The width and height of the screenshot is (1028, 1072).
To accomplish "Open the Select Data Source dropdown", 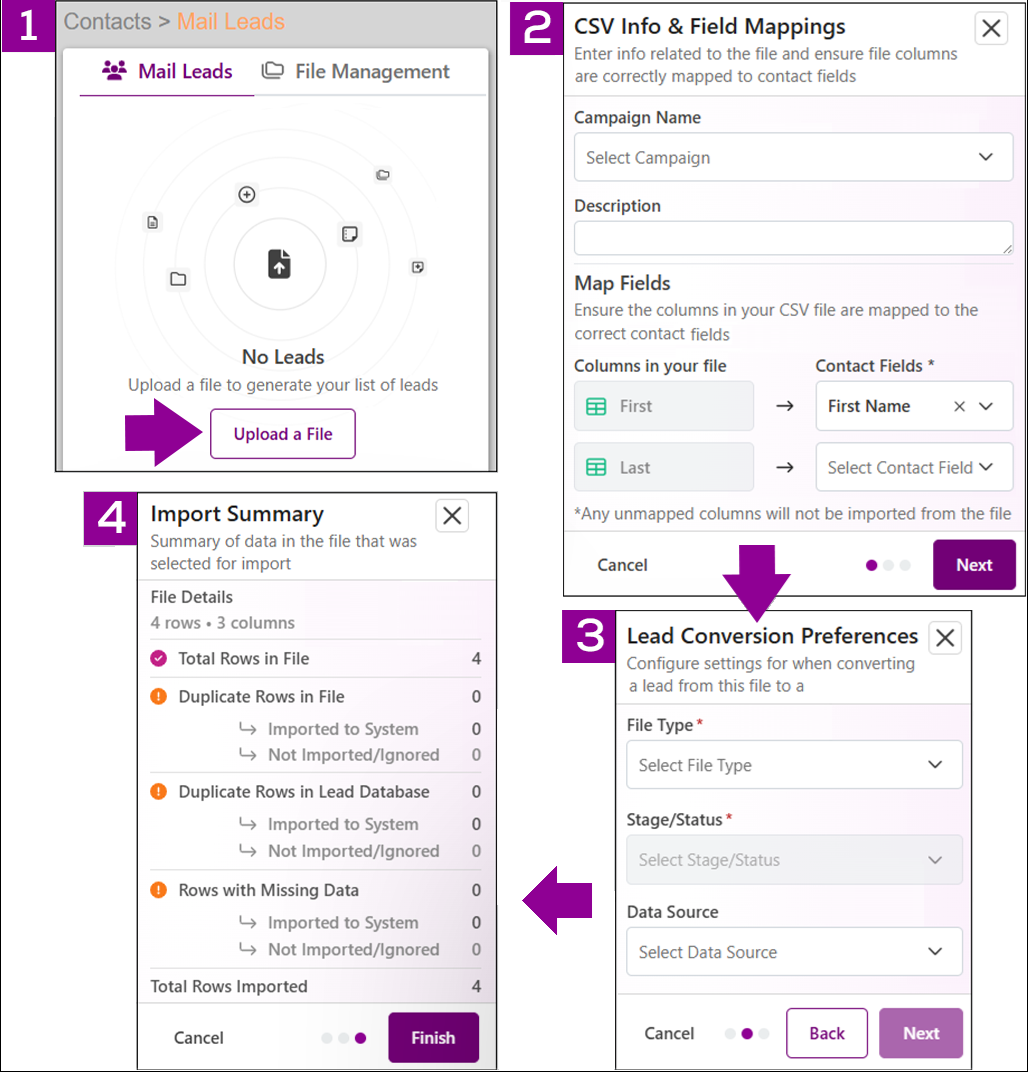I will coord(794,952).
